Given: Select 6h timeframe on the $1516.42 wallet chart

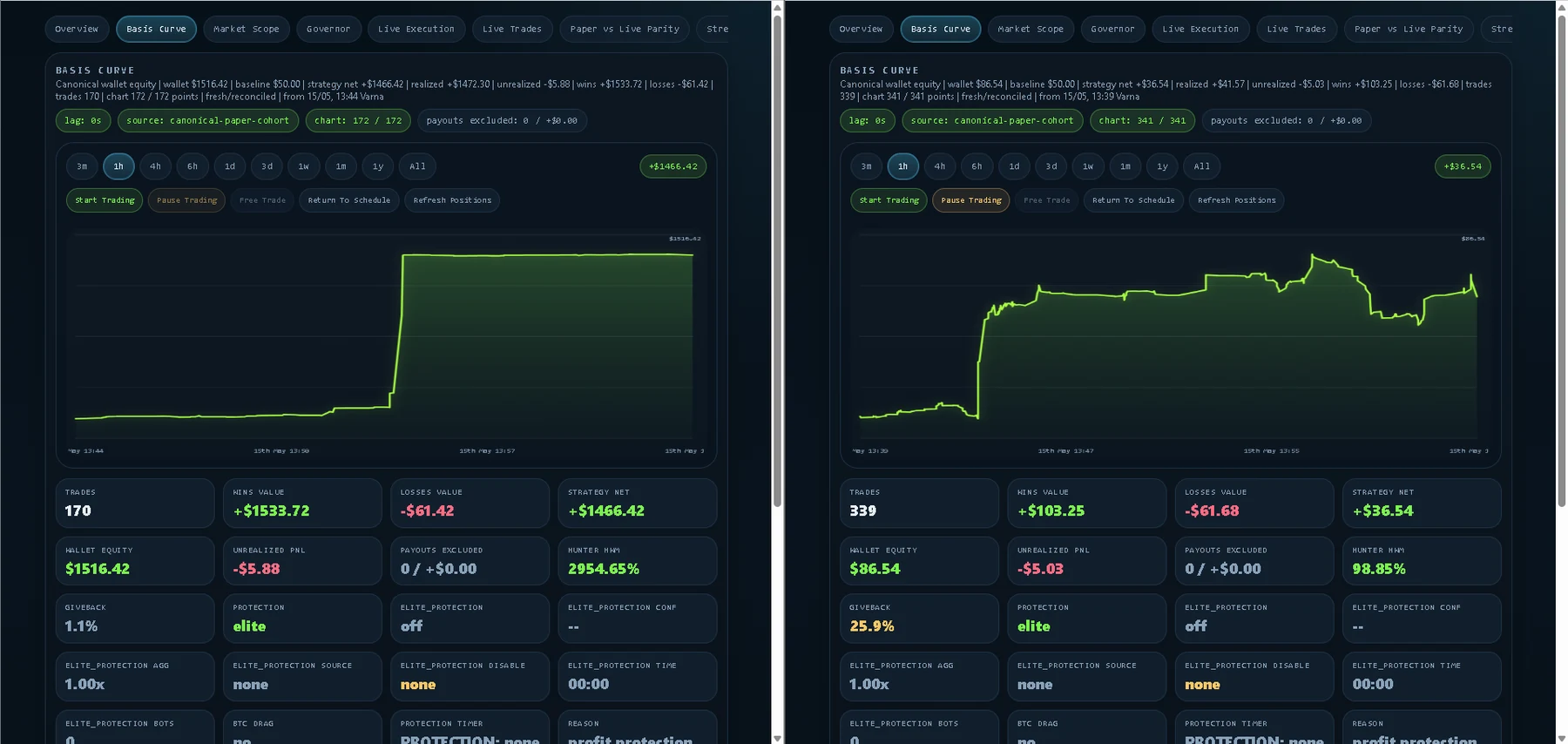Looking at the screenshot, I should [x=193, y=166].
